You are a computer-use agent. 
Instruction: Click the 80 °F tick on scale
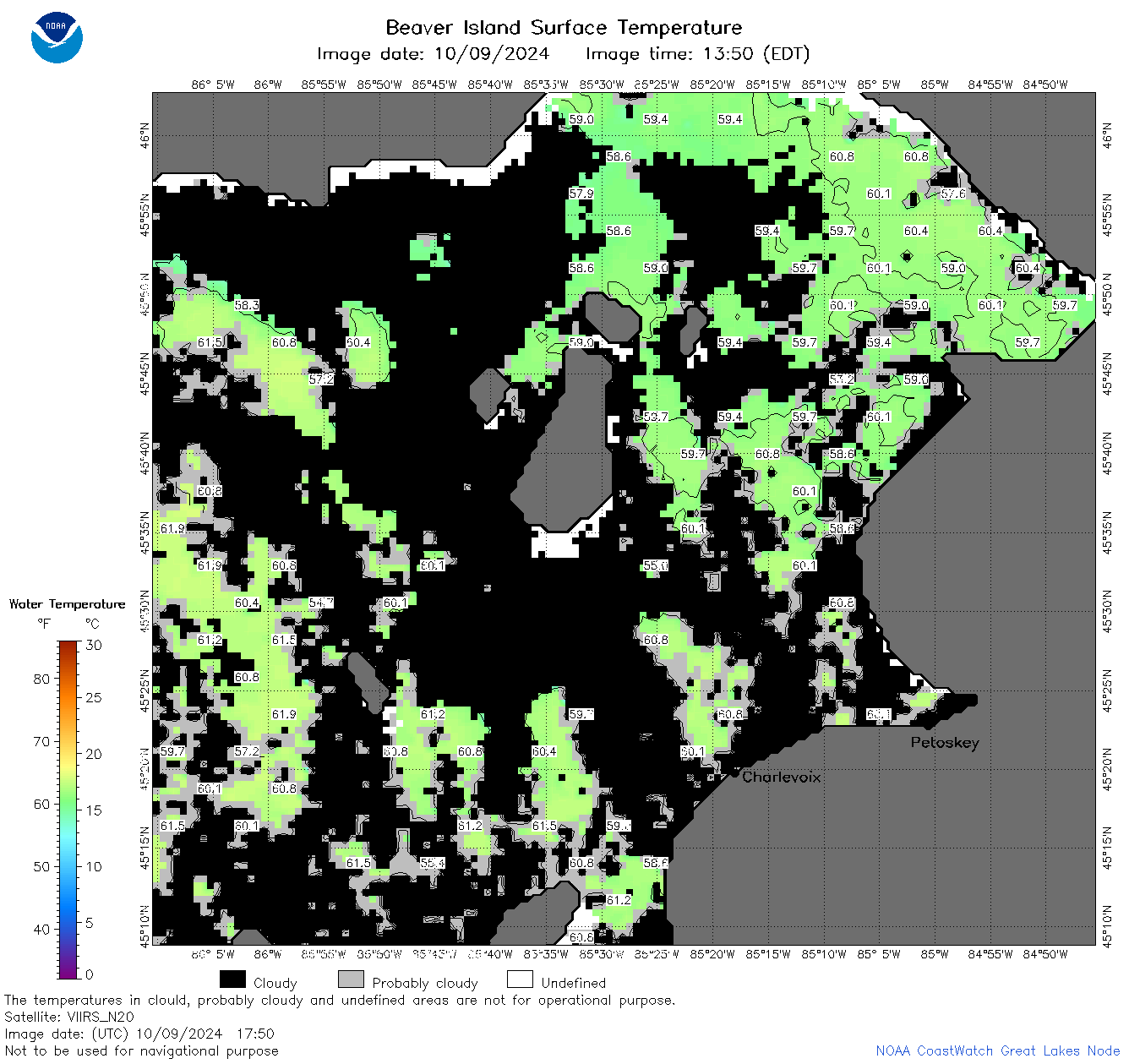41,679
